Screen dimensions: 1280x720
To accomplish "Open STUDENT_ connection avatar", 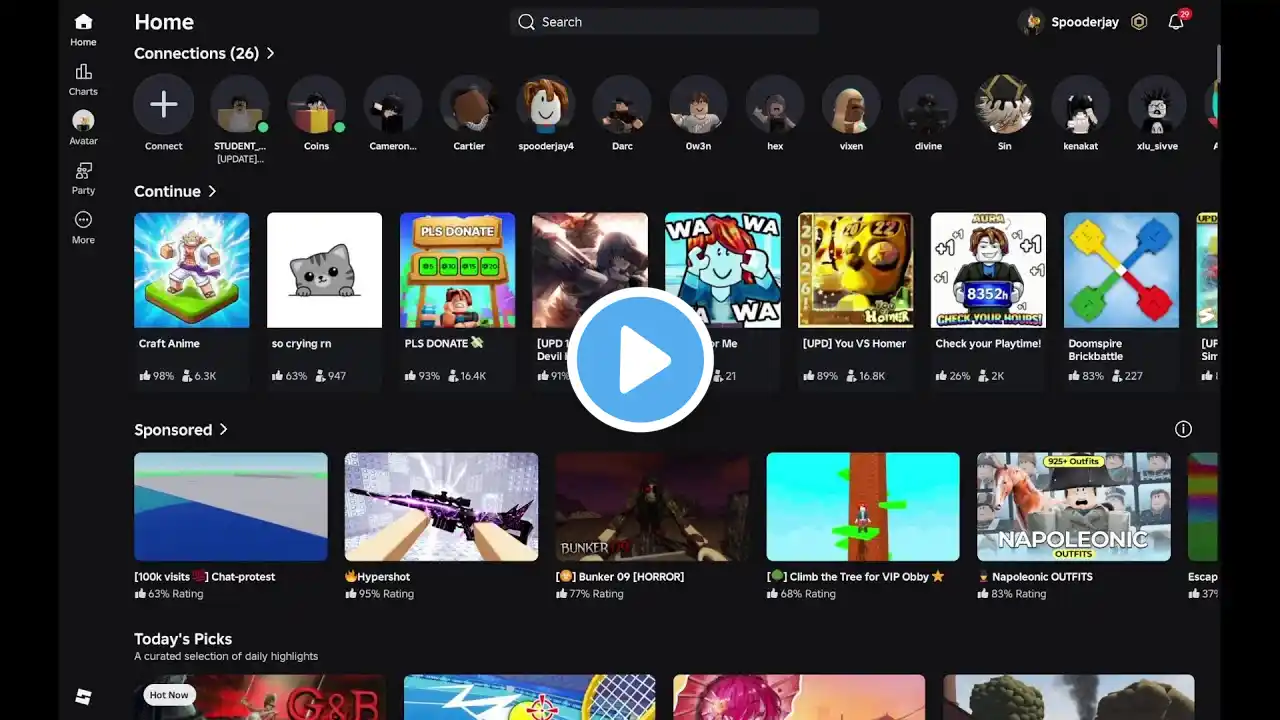I will pos(240,104).
